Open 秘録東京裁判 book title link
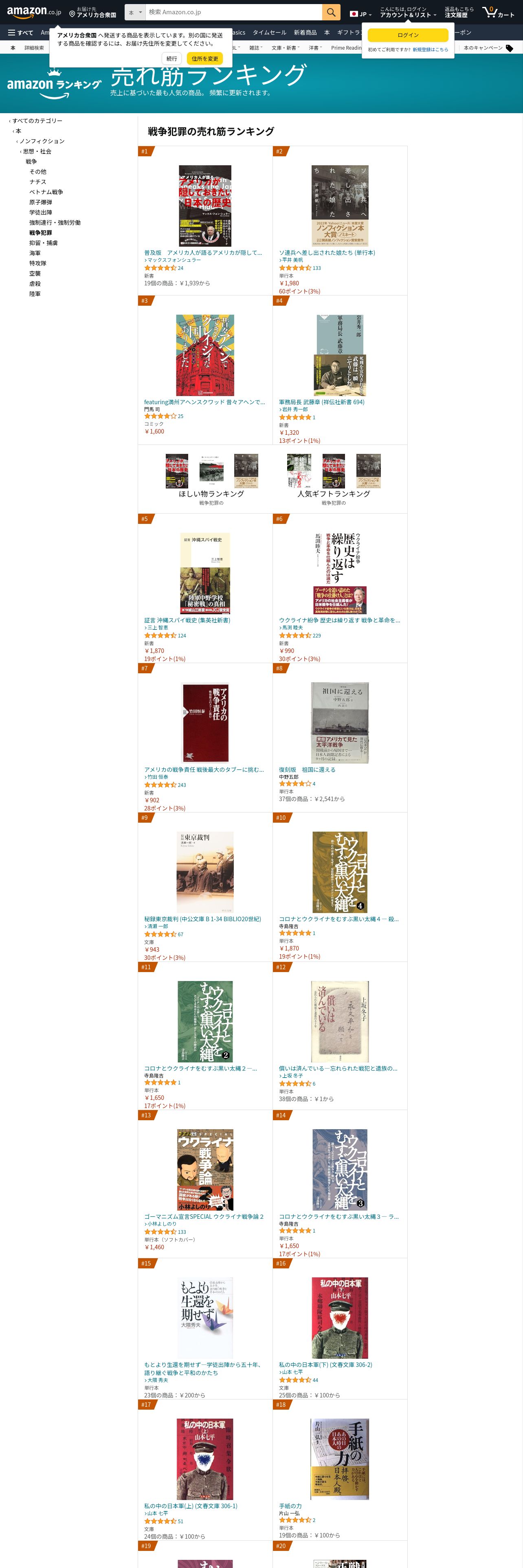Screen dimensions: 523x1568 point(202,919)
